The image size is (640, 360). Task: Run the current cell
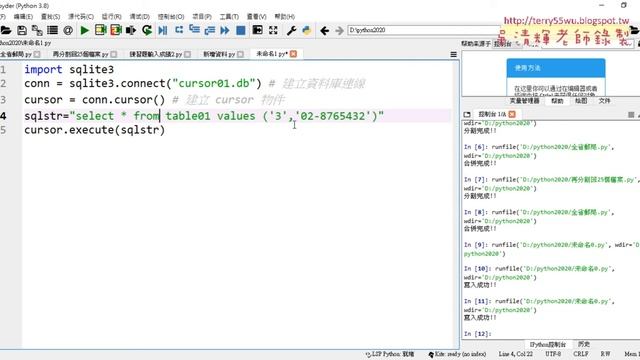tap(100, 30)
